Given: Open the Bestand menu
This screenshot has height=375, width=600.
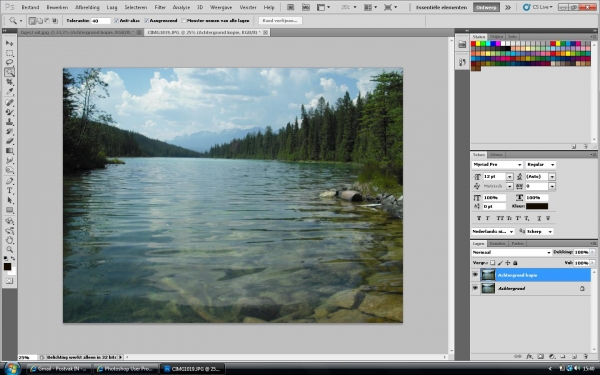Looking at the screenshot, I should click(30, 7).
